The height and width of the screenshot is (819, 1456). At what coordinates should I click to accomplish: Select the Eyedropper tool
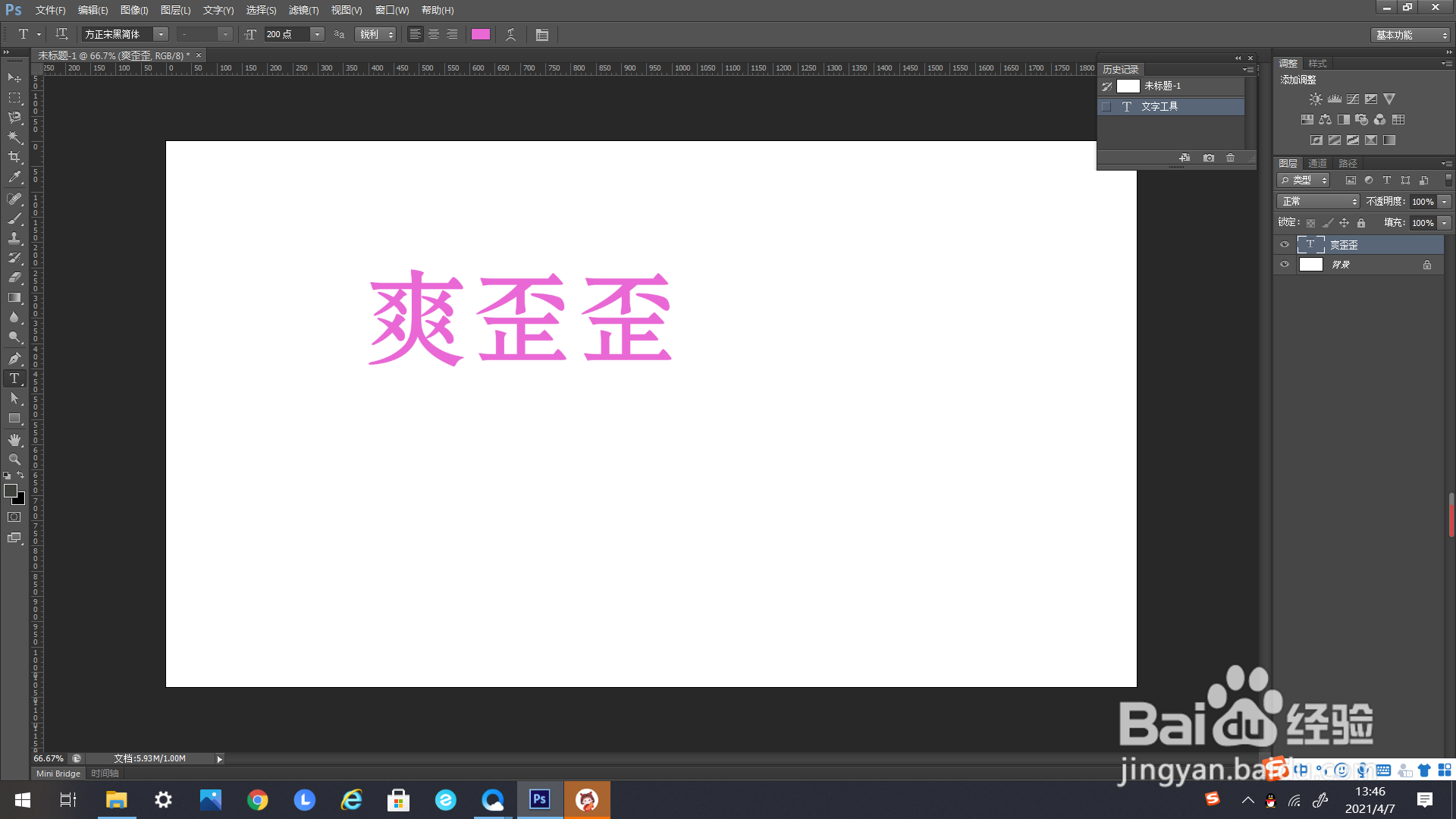click(14, 177)
